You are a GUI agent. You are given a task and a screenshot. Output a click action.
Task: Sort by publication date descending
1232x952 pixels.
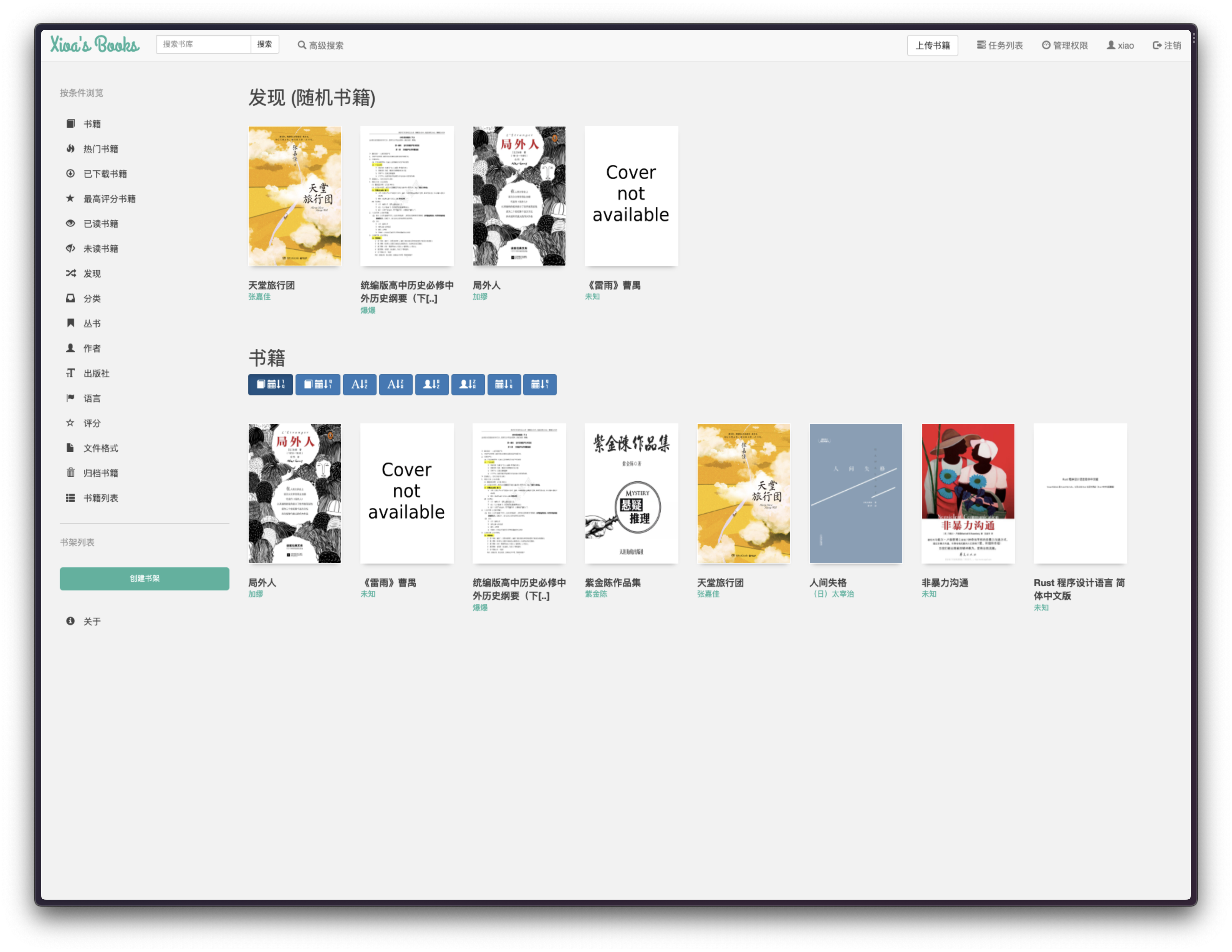tap(504, 385)
